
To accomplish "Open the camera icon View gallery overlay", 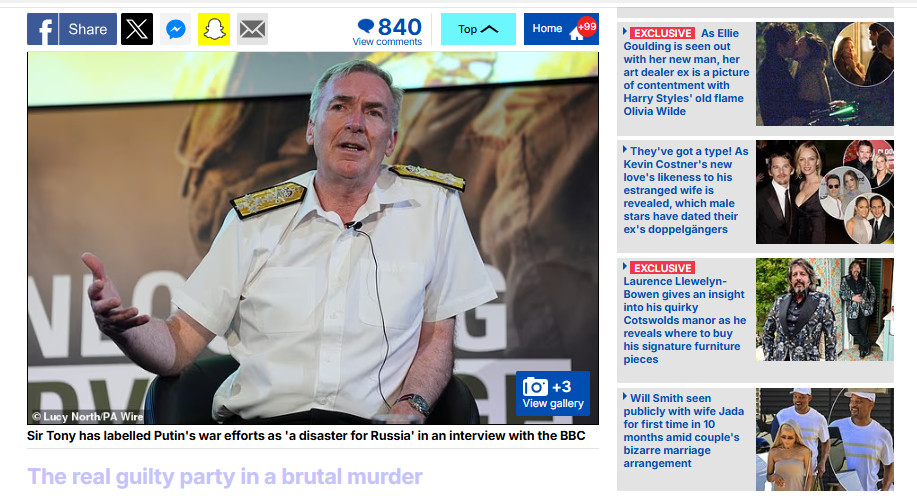I will click(x=553, y=394).
